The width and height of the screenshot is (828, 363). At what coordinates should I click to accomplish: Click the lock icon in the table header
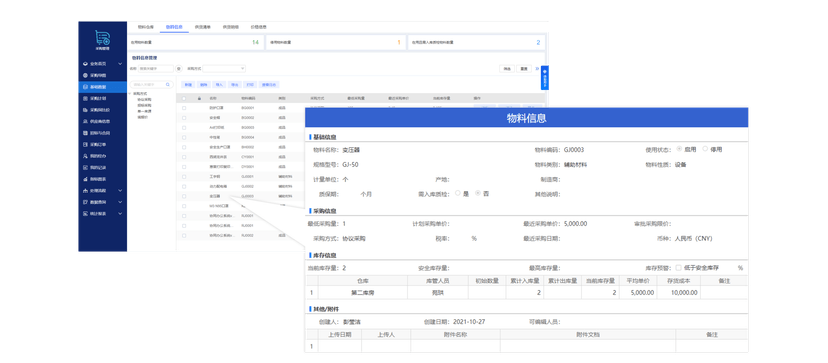(x=199, y=98)
